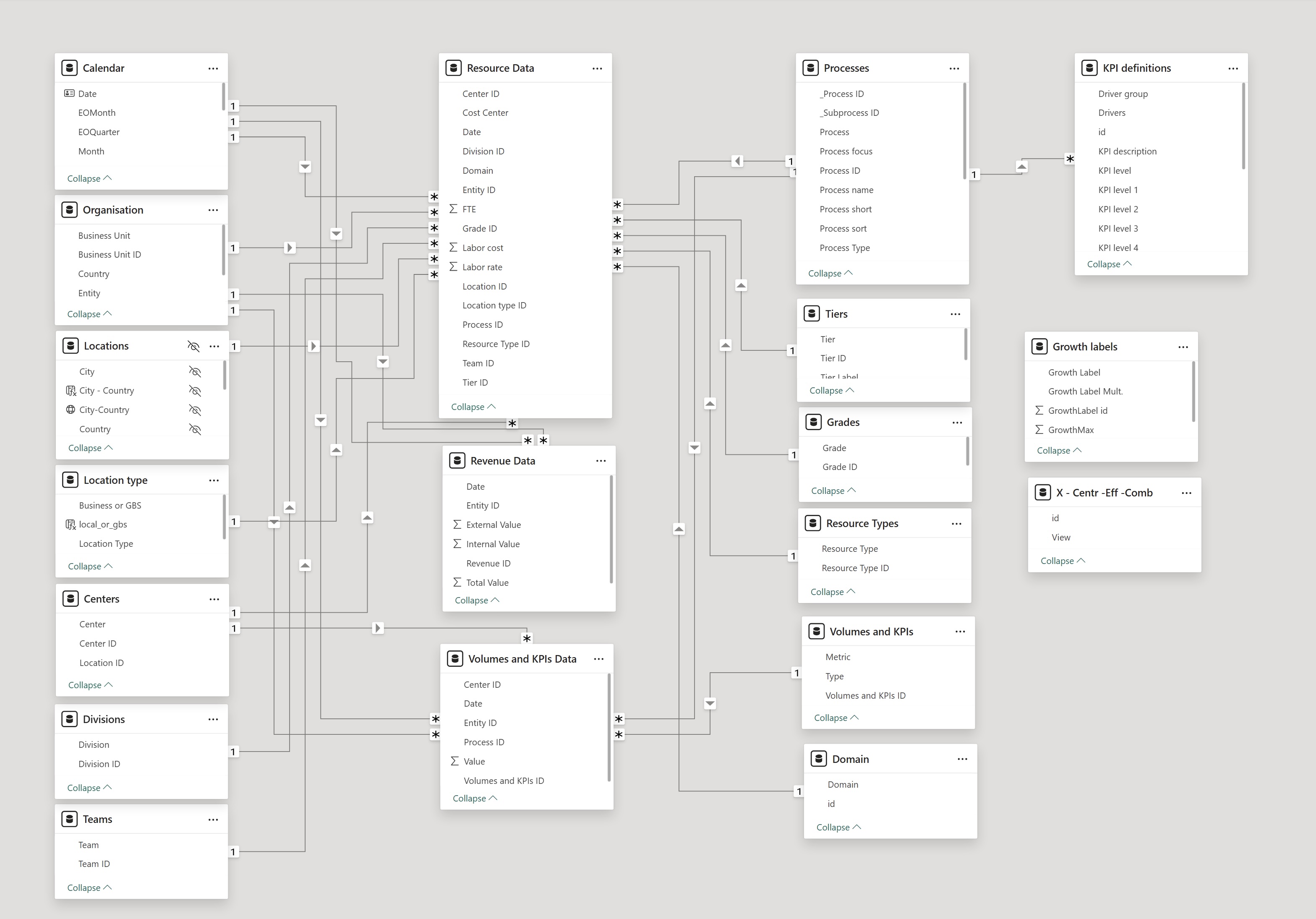The image size is (1316, 919).
Task: Click the globe icon next to City-Country
Action: point(70,409)
